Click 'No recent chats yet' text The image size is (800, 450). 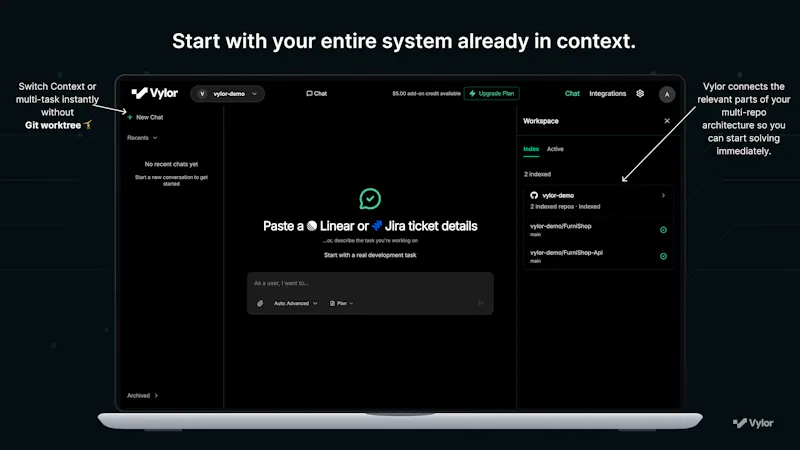[171, 164]
